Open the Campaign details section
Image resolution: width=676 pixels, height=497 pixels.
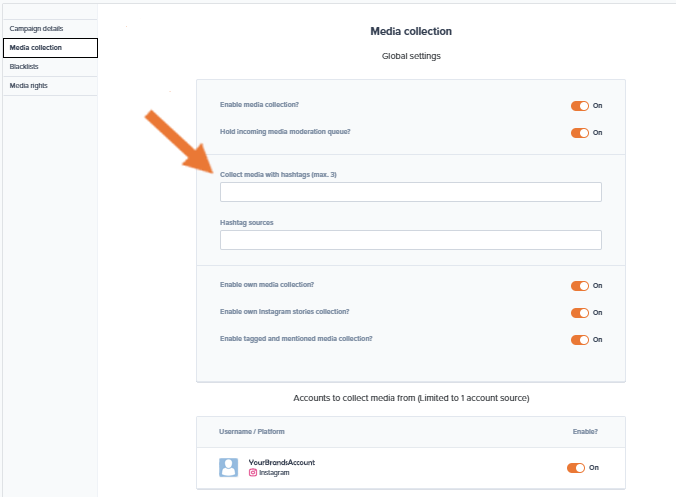(37, 28)
